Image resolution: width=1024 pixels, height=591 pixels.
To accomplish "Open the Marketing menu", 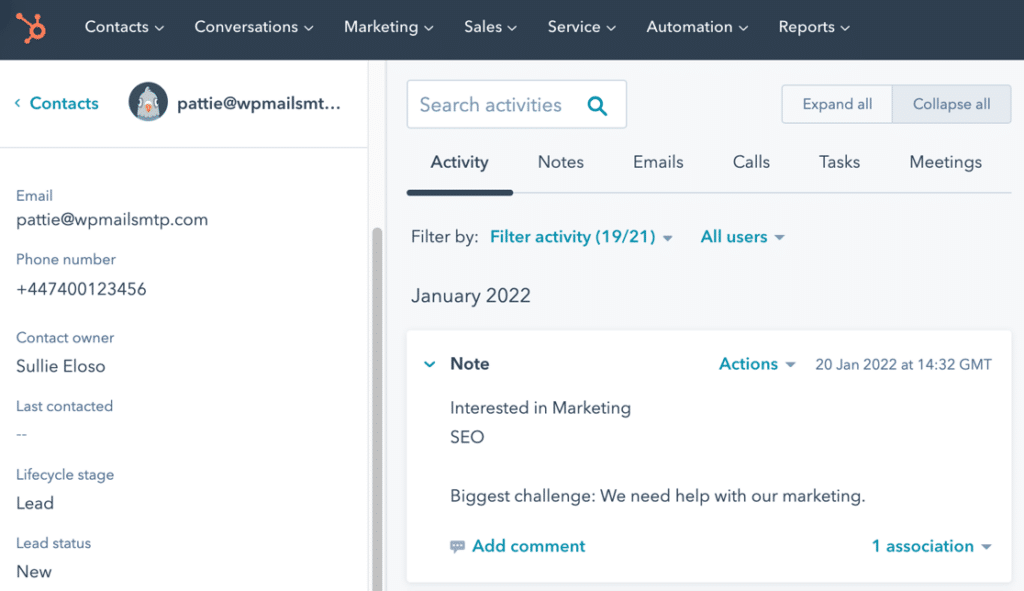I will [388, 27].
